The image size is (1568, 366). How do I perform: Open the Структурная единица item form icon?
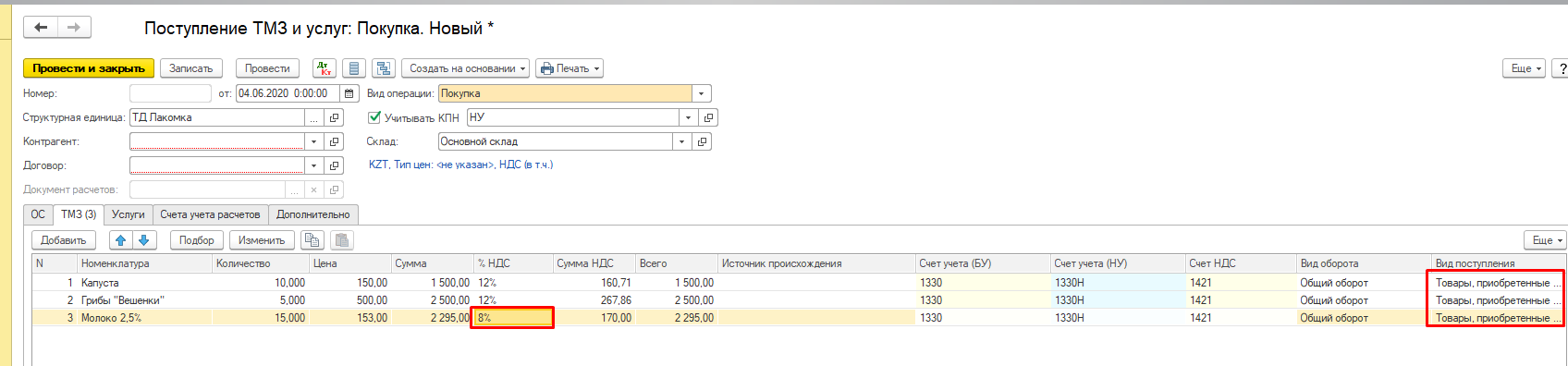pos(334,117)
